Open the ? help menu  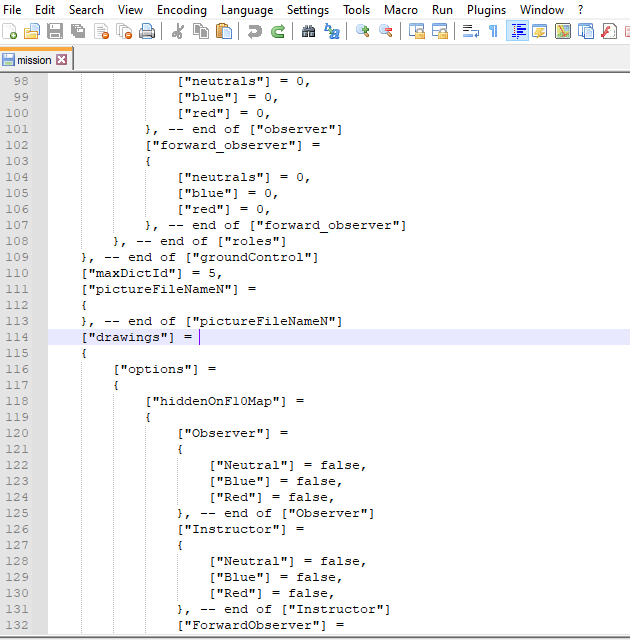(x=580, y=9)
